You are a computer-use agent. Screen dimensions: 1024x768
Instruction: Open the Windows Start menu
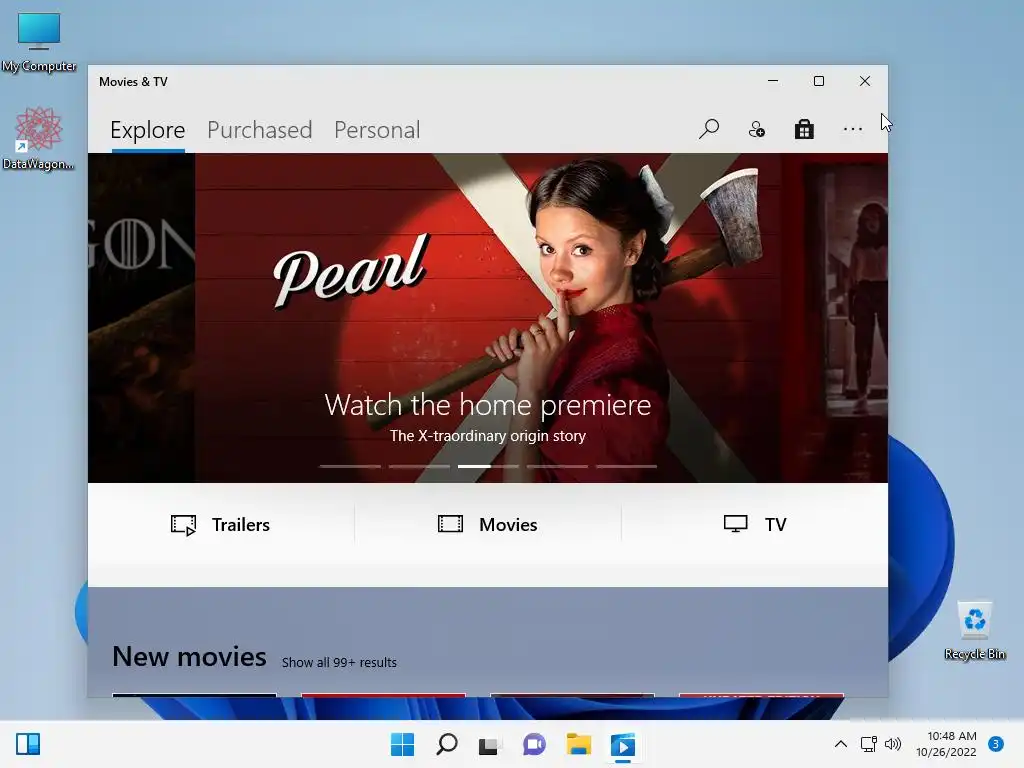click(x=402, y=744)
